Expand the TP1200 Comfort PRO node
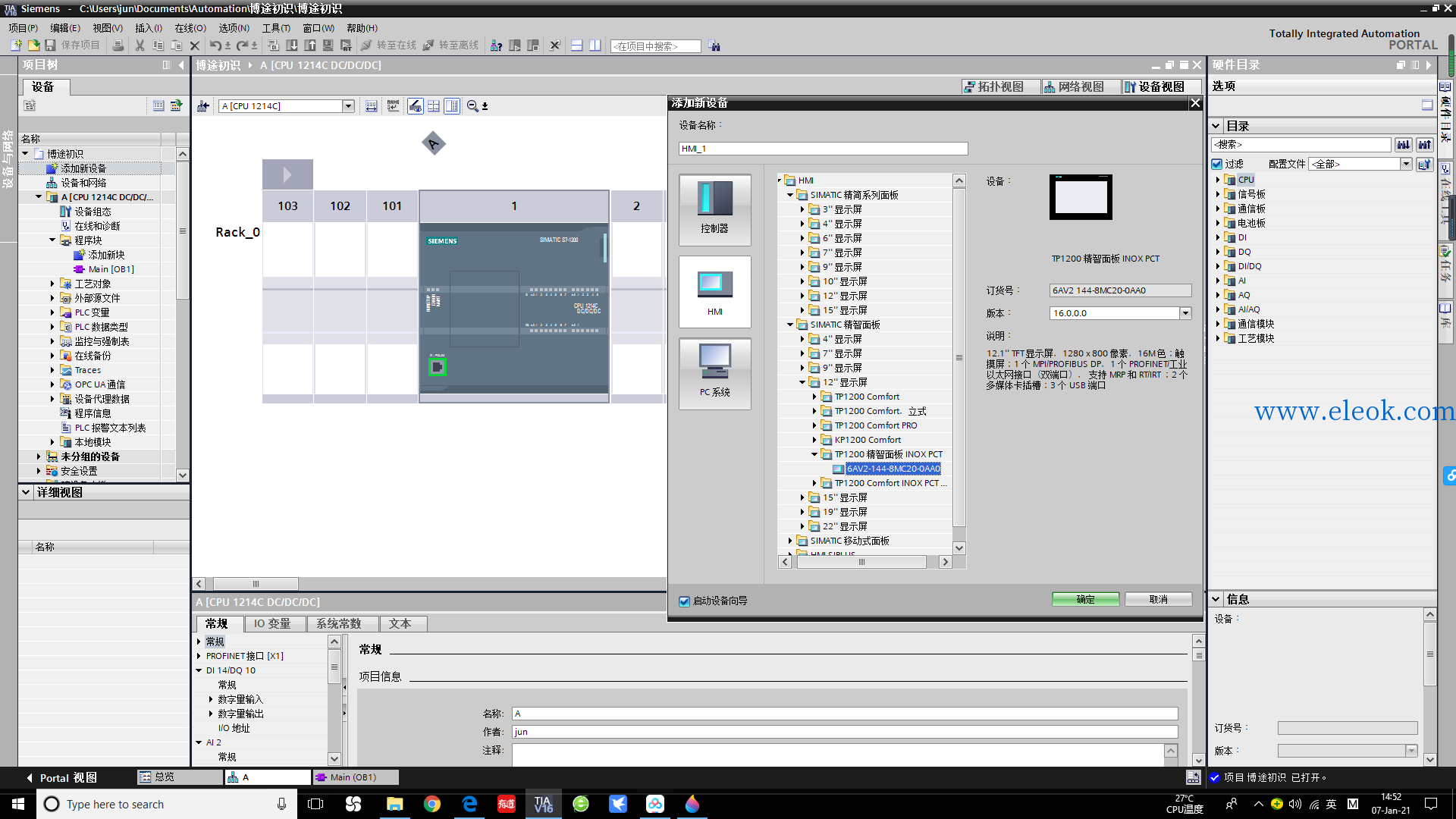 814,425
